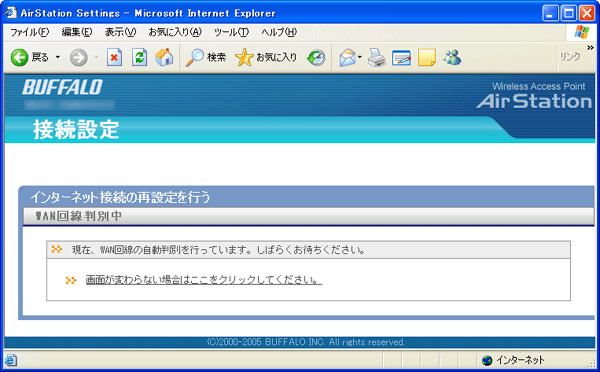
Task: Minimize the Internet Explorer window
Action: pos(550,13)
